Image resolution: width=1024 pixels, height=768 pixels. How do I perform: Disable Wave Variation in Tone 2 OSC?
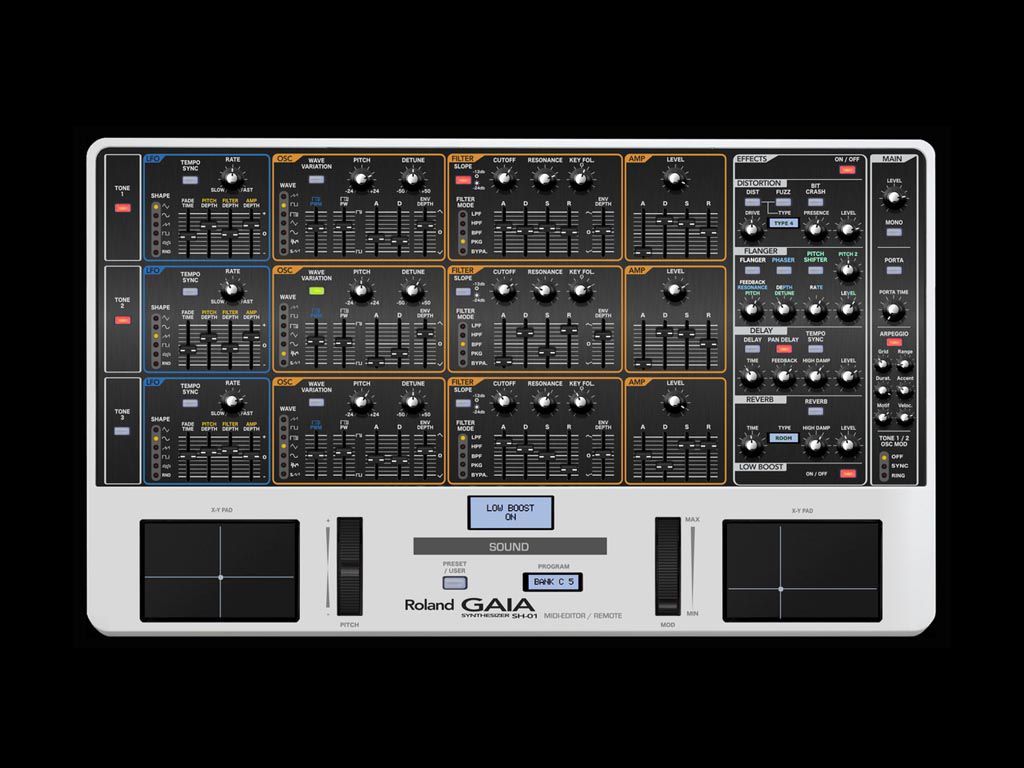[x=317, y=291]
